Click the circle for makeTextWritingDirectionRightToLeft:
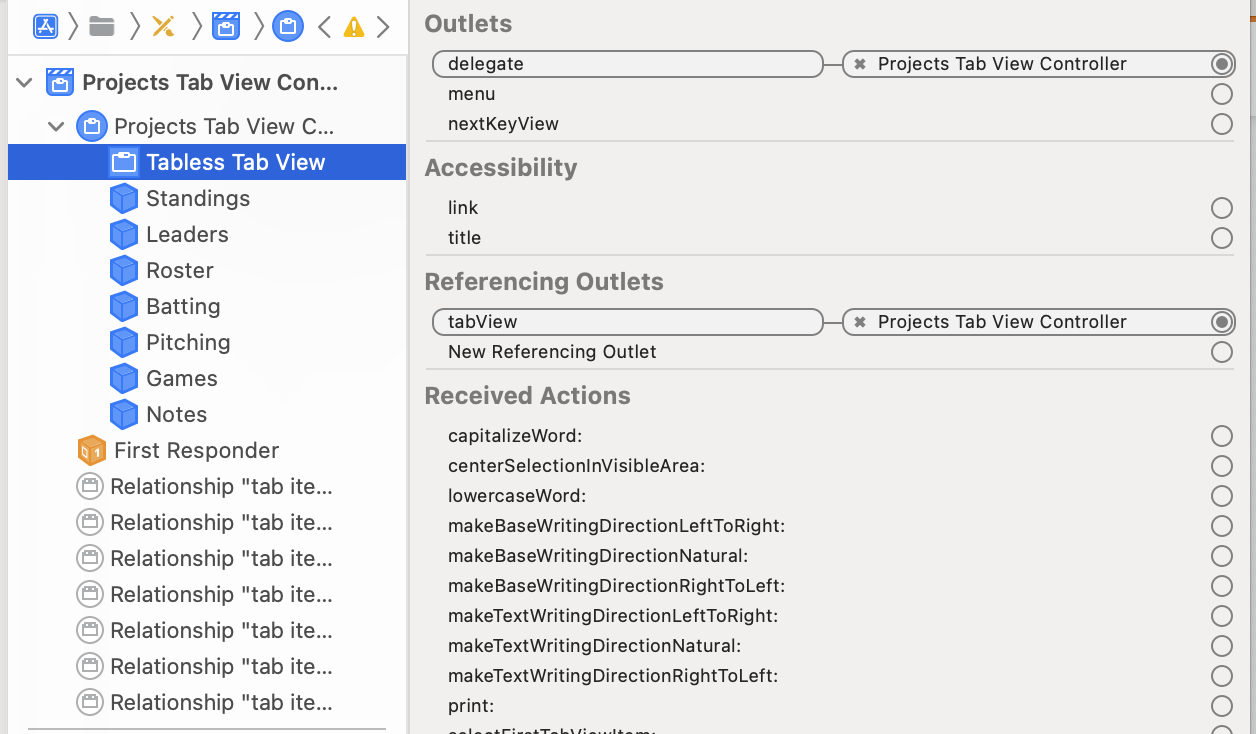The height and width of the screenshot is (734, 1256). coord(1221,676)
